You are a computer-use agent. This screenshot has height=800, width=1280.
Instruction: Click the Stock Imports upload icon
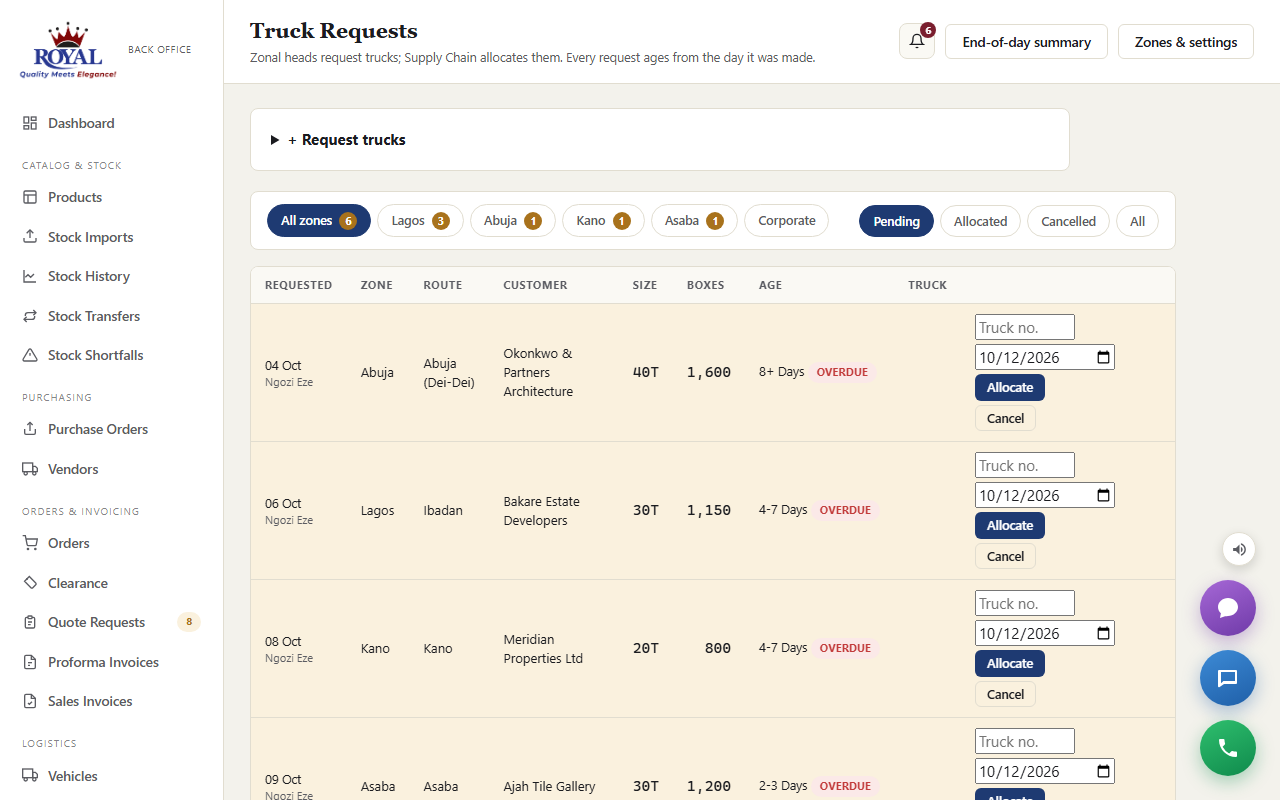point(30,237)
